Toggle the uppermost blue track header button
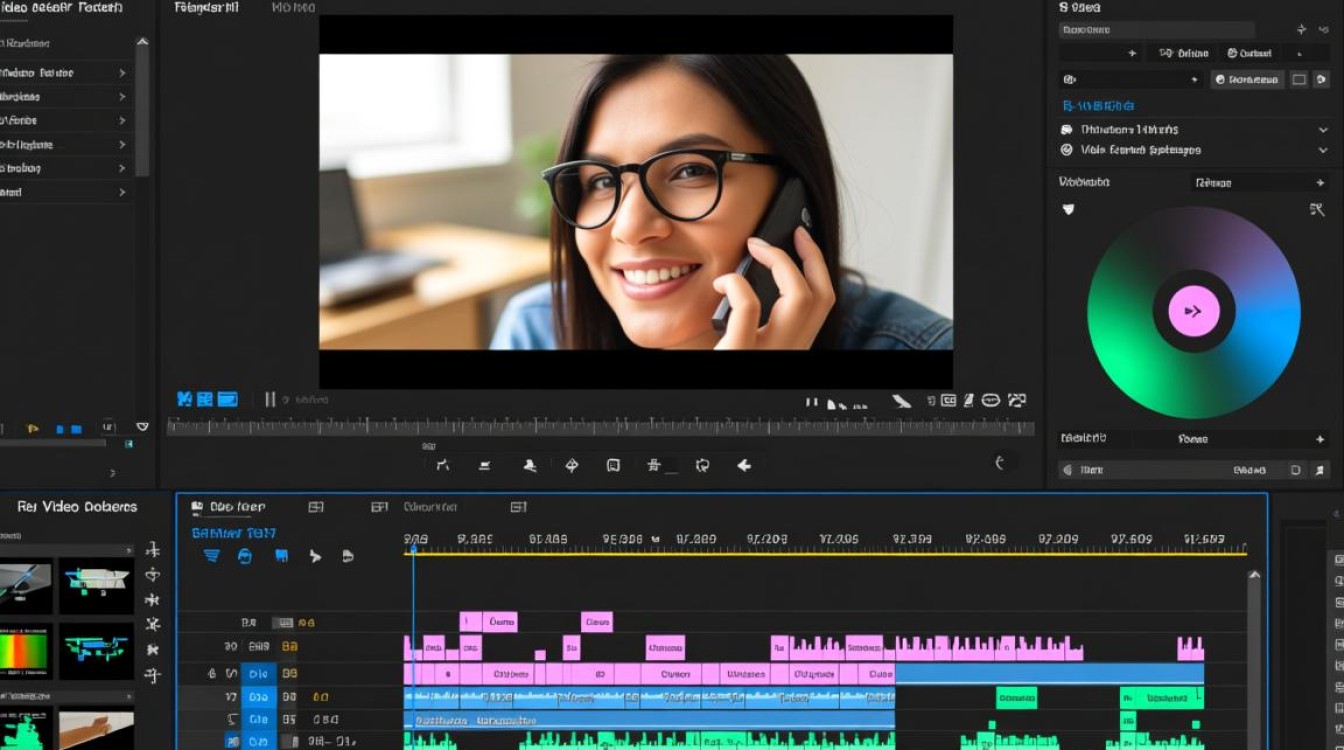The image size is (1344, 750). click(259, 673)
